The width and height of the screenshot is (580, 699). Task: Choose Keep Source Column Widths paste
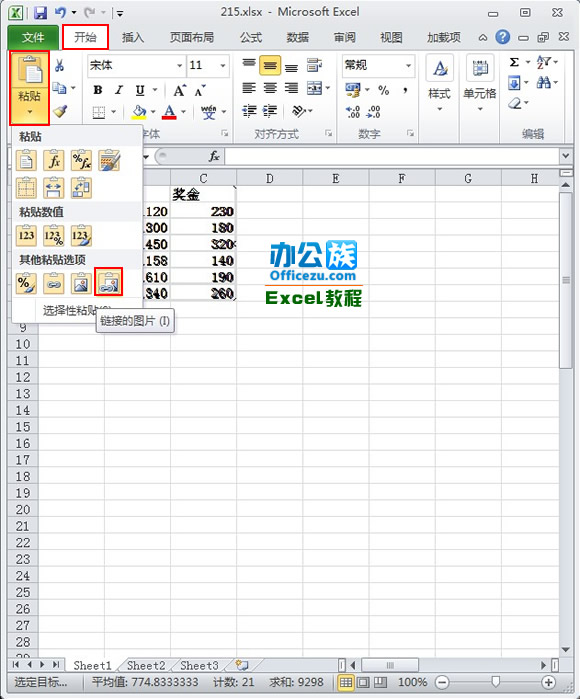pos(54,188)
